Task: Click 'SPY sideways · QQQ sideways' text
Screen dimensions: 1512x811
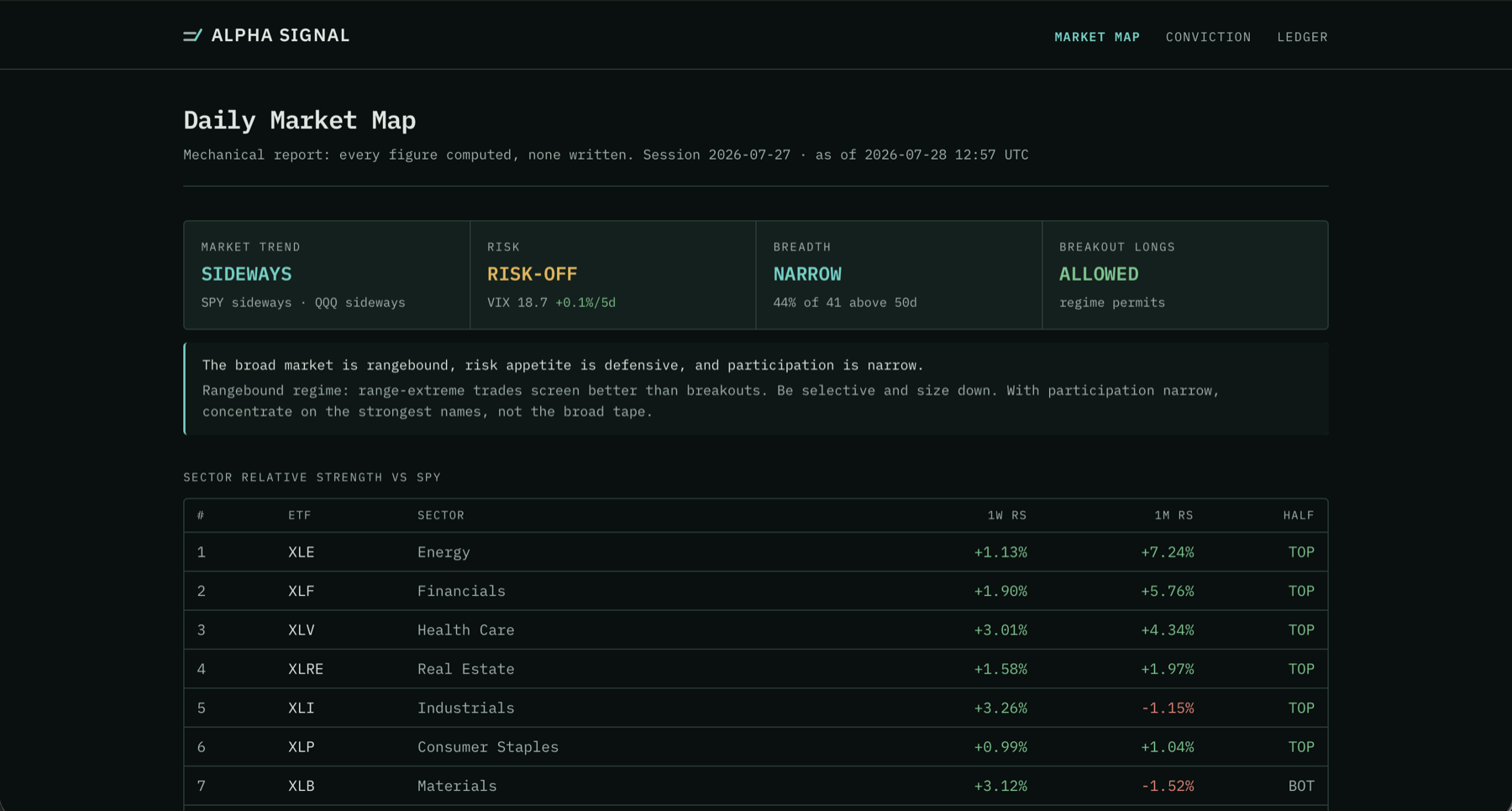Action: tap(303, 303)
